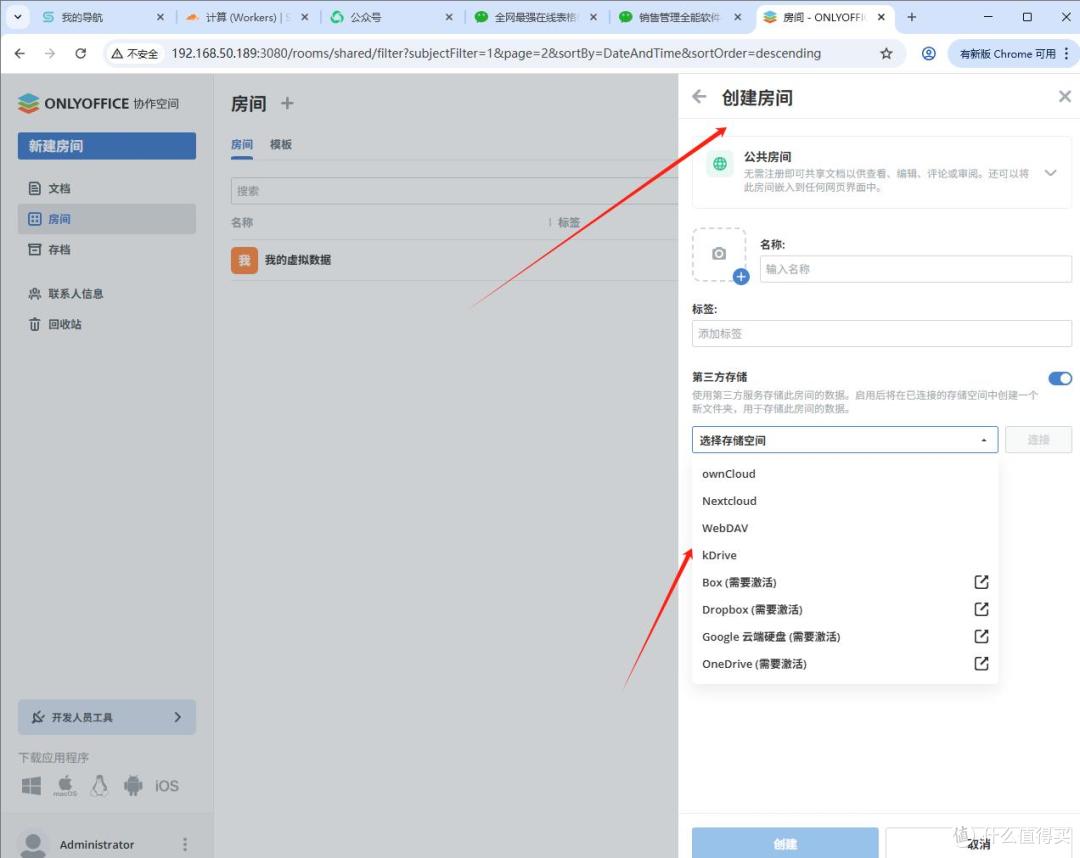The height and width of the screenshot is (858, 1080).
Task: Click the iOS download app icon
Action: 167,786
